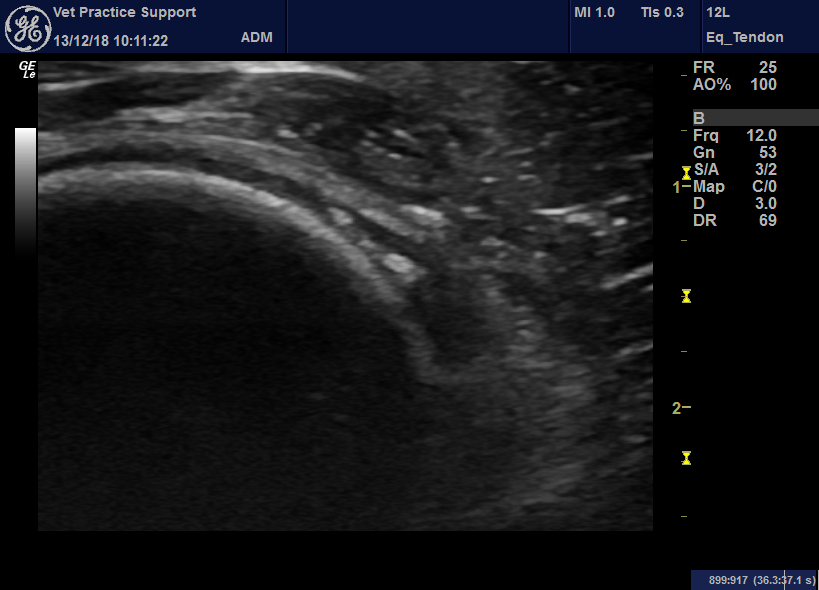Click the DR 69 dynamic range parameter
Image resolution: width=819 pixels, height=590 pixels.
click(735, 220)
